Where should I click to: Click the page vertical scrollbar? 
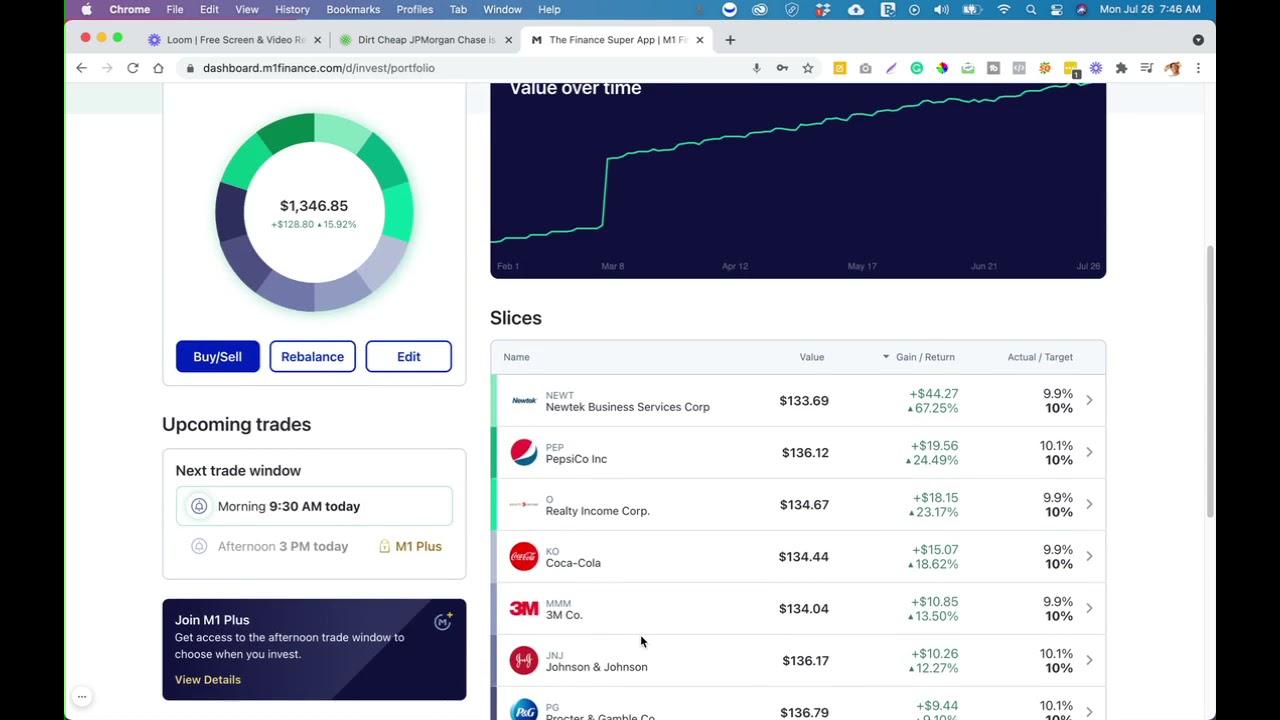tap(1210, 380)
